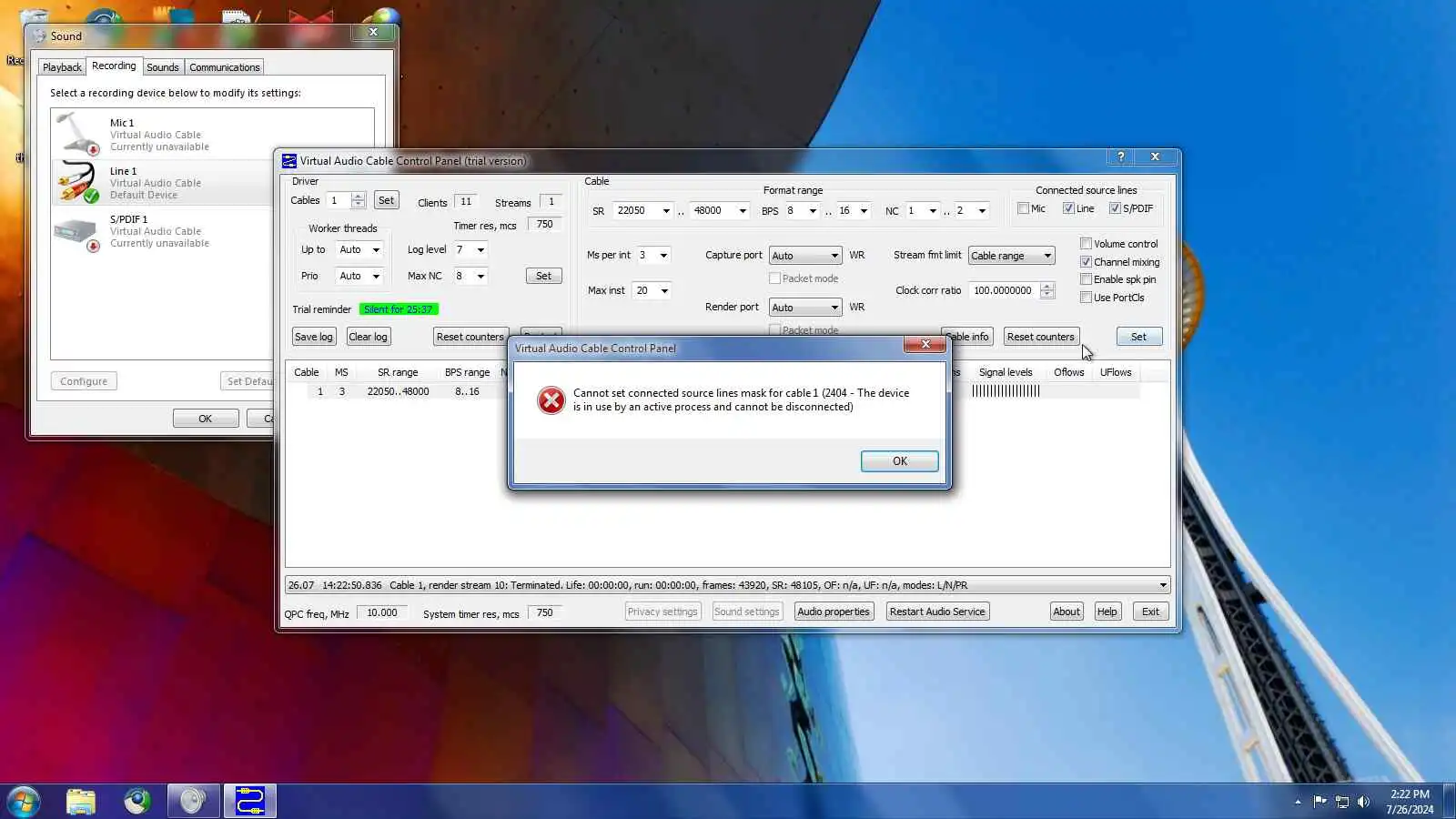Image resolution: width=1456 pixels, height=819 pixels.
Task: Click the Signal levels meter for cable 1
Action: pyautogui.click(x=1006, y=391)
